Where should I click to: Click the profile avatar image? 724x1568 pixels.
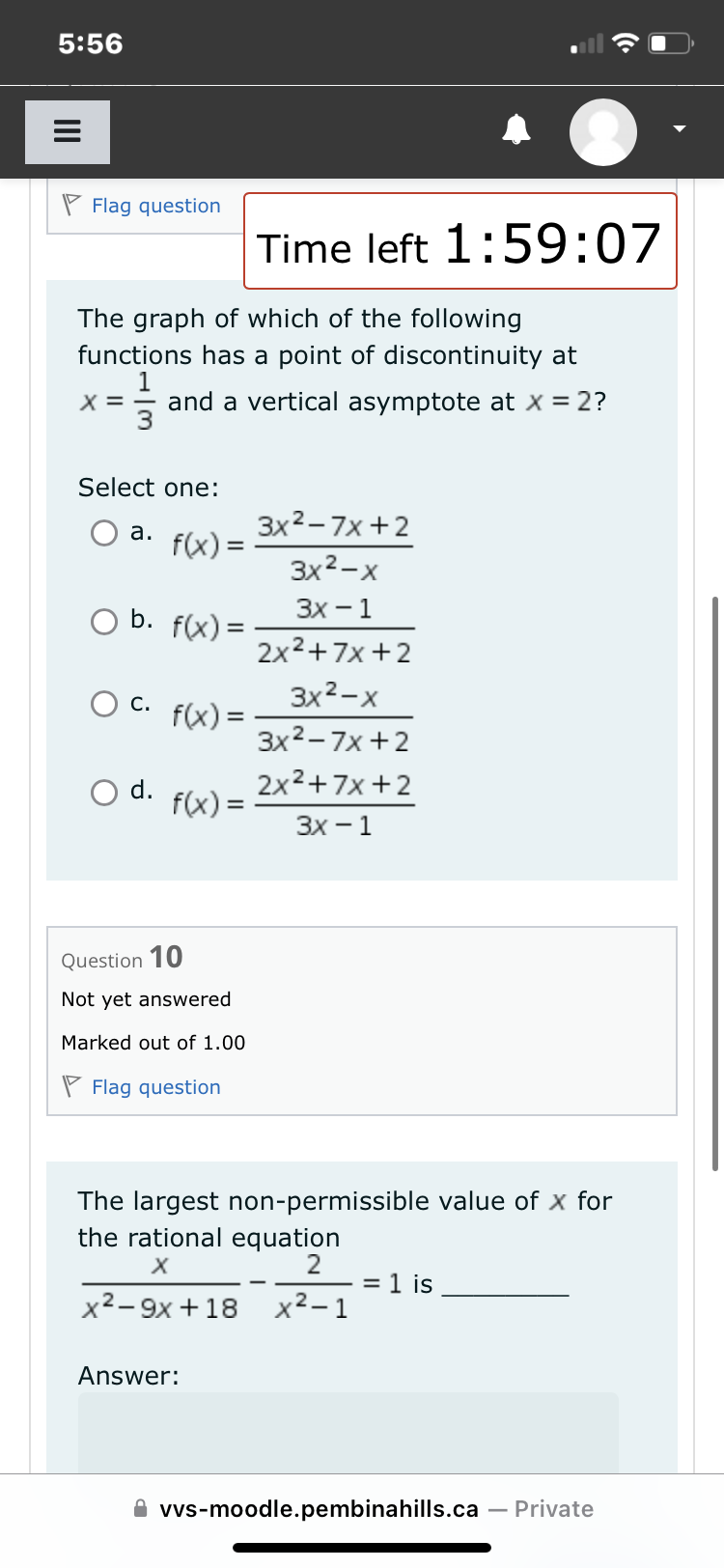602,130
